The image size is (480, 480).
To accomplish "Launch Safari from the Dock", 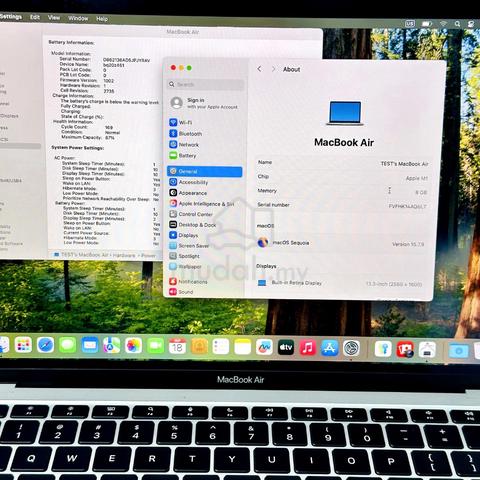I will click(45, 345).
